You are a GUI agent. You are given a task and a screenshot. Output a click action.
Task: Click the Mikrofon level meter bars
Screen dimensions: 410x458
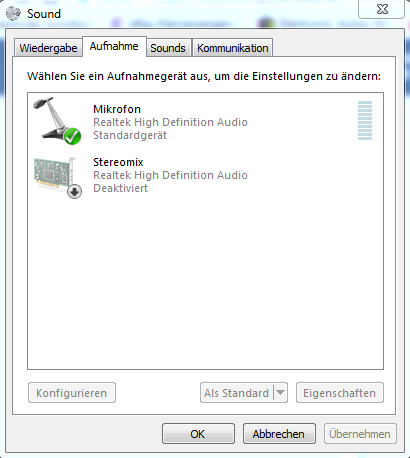pos(365,121)
